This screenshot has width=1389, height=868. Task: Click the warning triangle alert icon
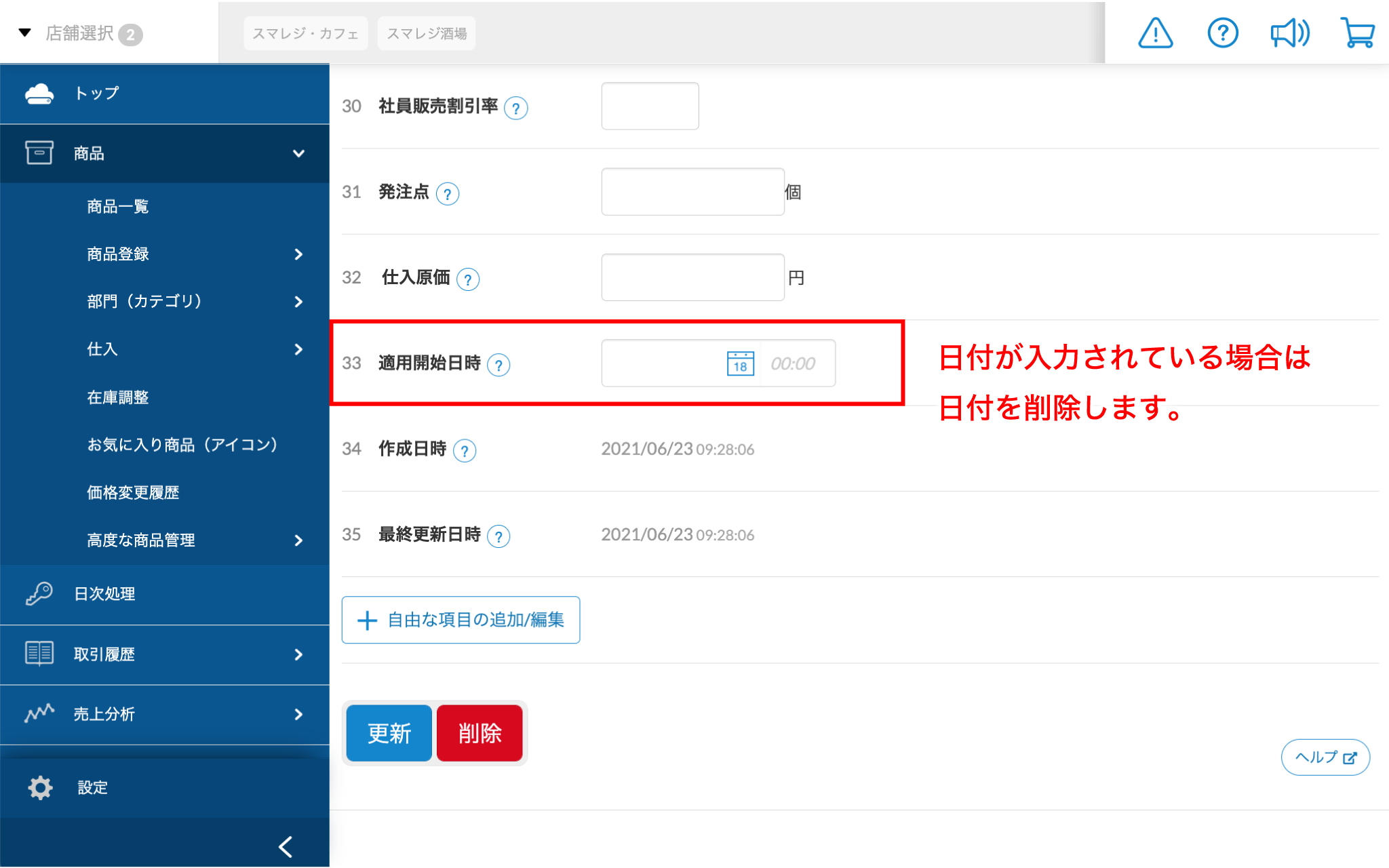click(x=1155, y=33)
